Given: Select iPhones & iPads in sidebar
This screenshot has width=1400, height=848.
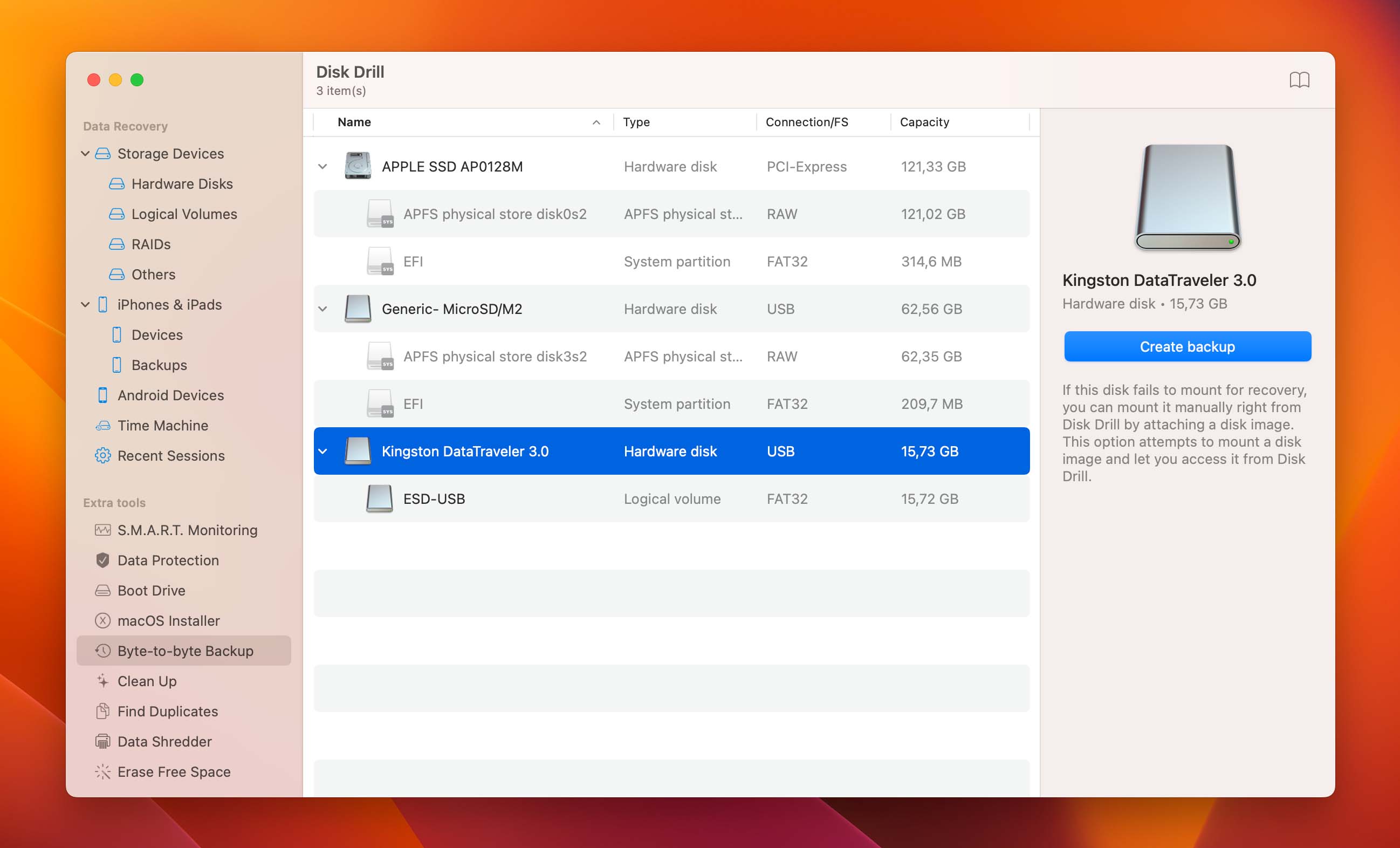Looking at the screenshot, I should (x=169, y=305).
